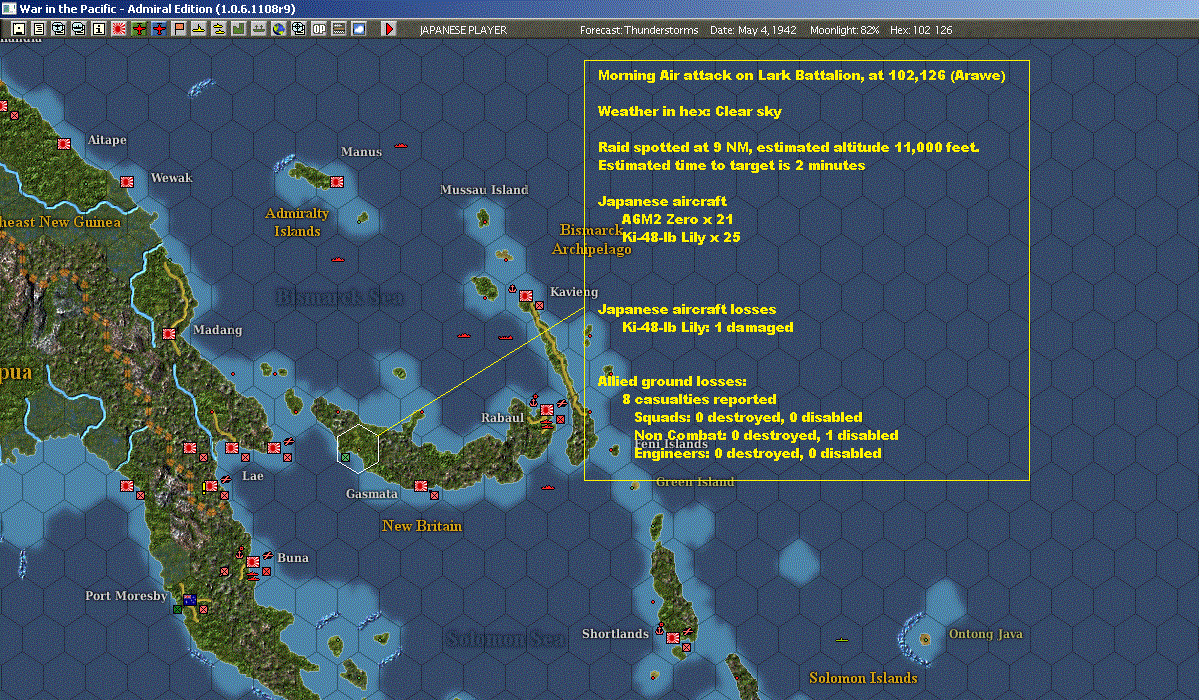Click the 'Hex: 102 126' status text

(x=921, y=30)
